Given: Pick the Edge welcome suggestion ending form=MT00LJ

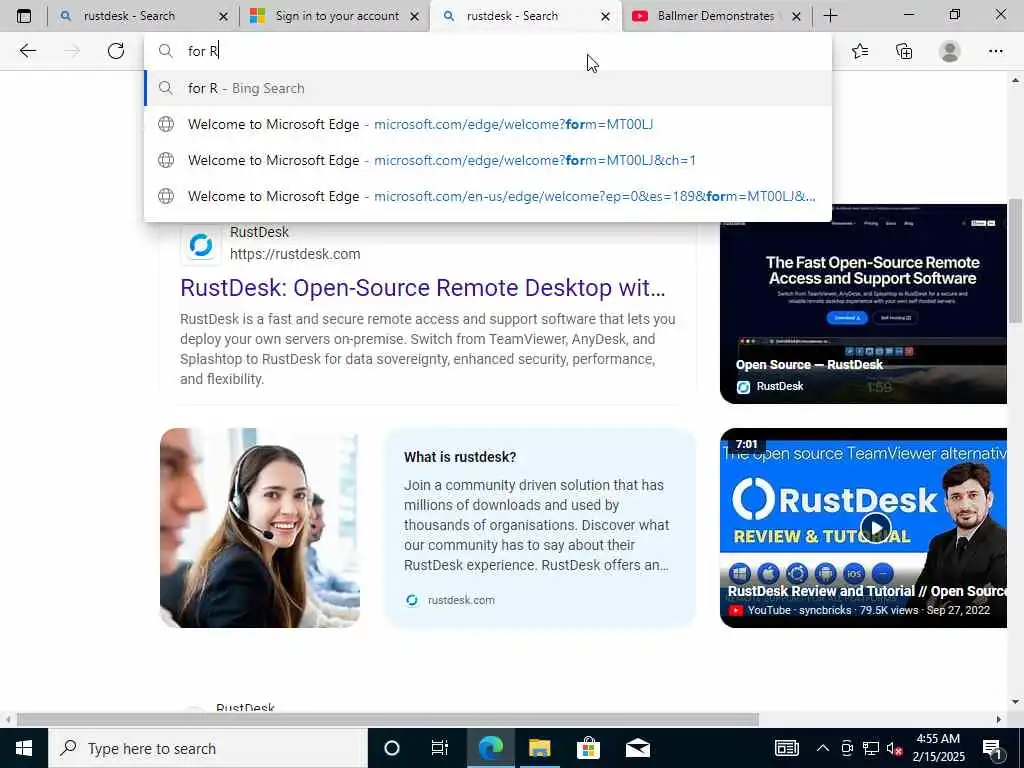Looking at the screenshot, I should [x=488, y=124].
